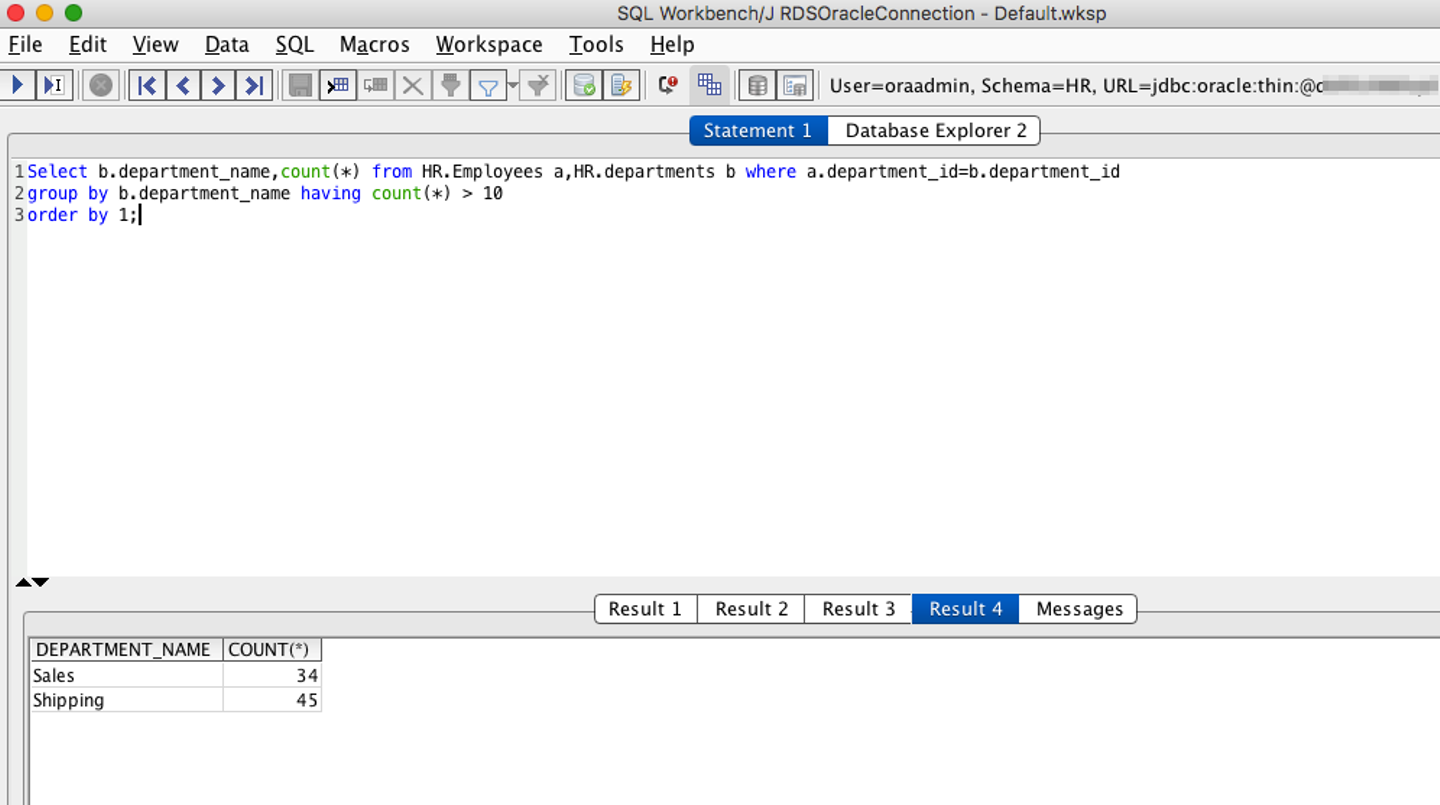Click the yellow minimize window button

(x=44, y=13)
